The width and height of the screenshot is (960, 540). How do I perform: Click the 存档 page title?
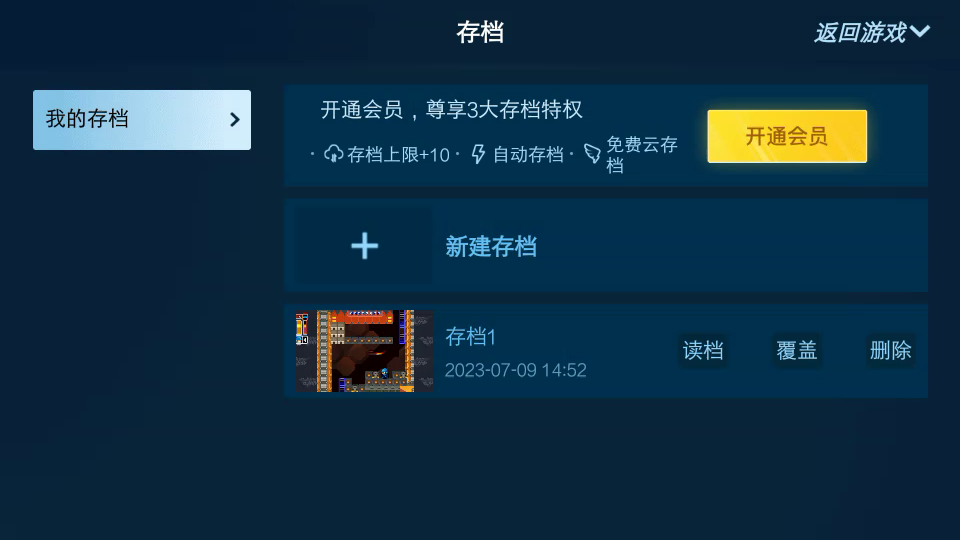point(480,32)
